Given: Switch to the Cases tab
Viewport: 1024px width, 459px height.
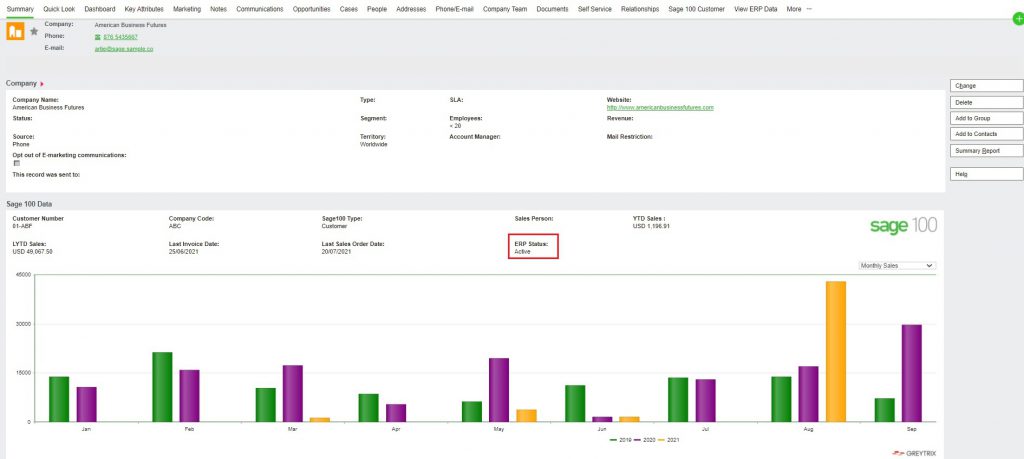Looking at the screenshot, I should [349, 9].
